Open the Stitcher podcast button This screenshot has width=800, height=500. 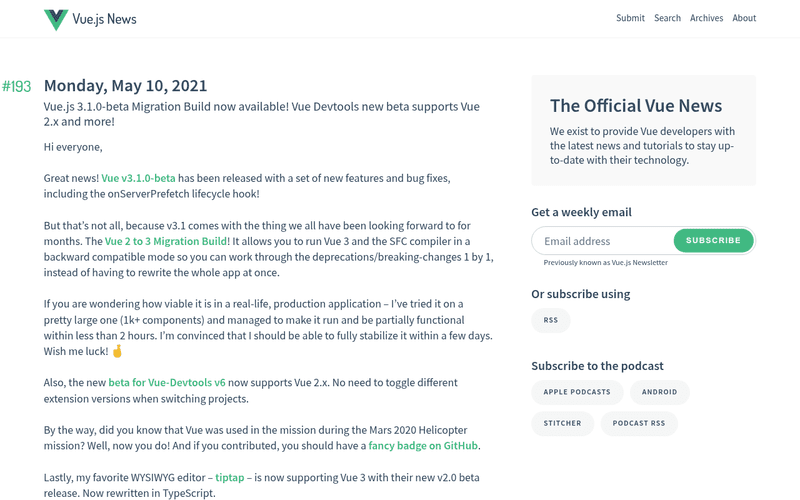click(x=562, y=423)
